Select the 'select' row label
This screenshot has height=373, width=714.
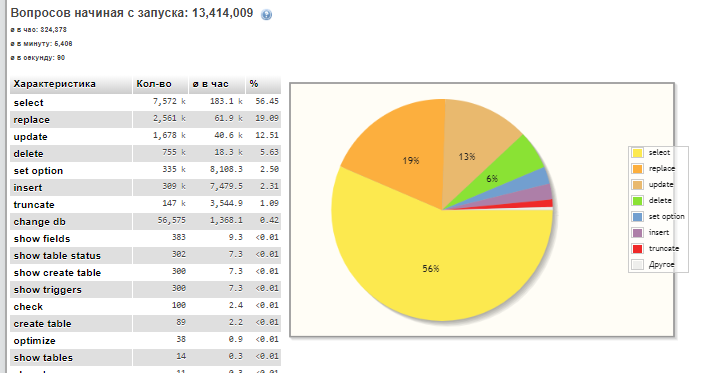(29, 103)
